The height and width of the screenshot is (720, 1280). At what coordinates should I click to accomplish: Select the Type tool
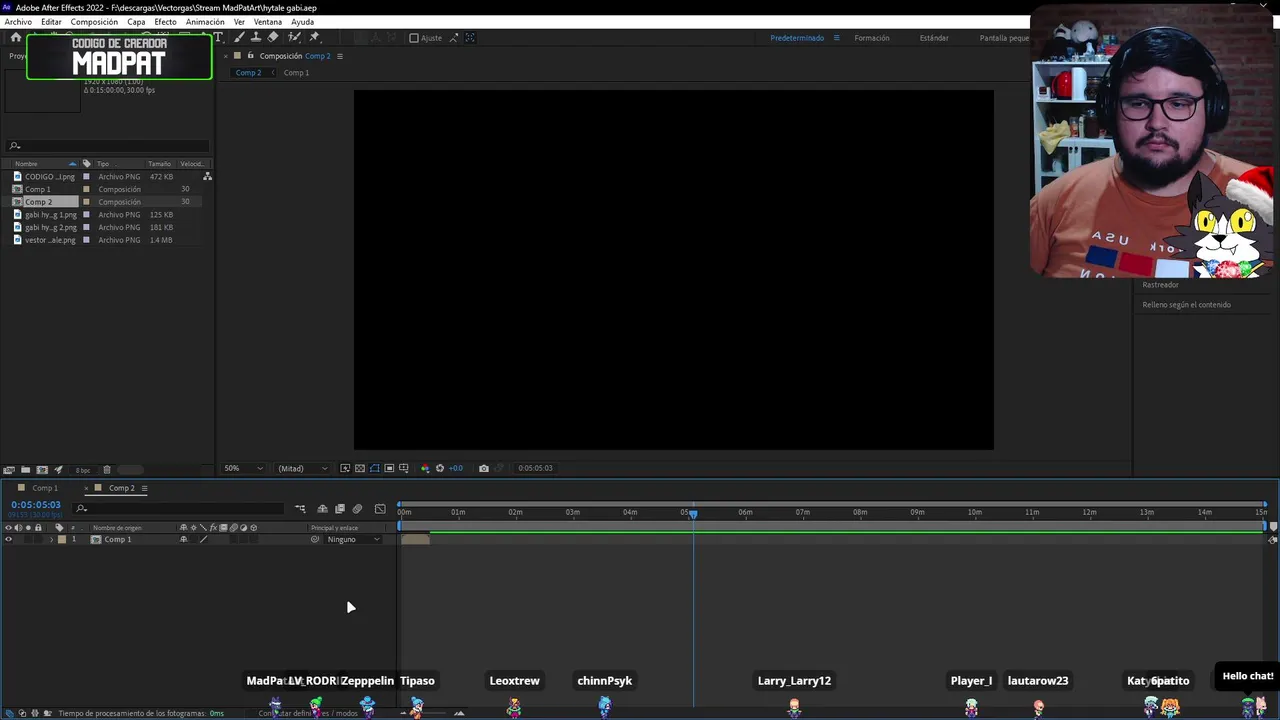coord(218,37)
